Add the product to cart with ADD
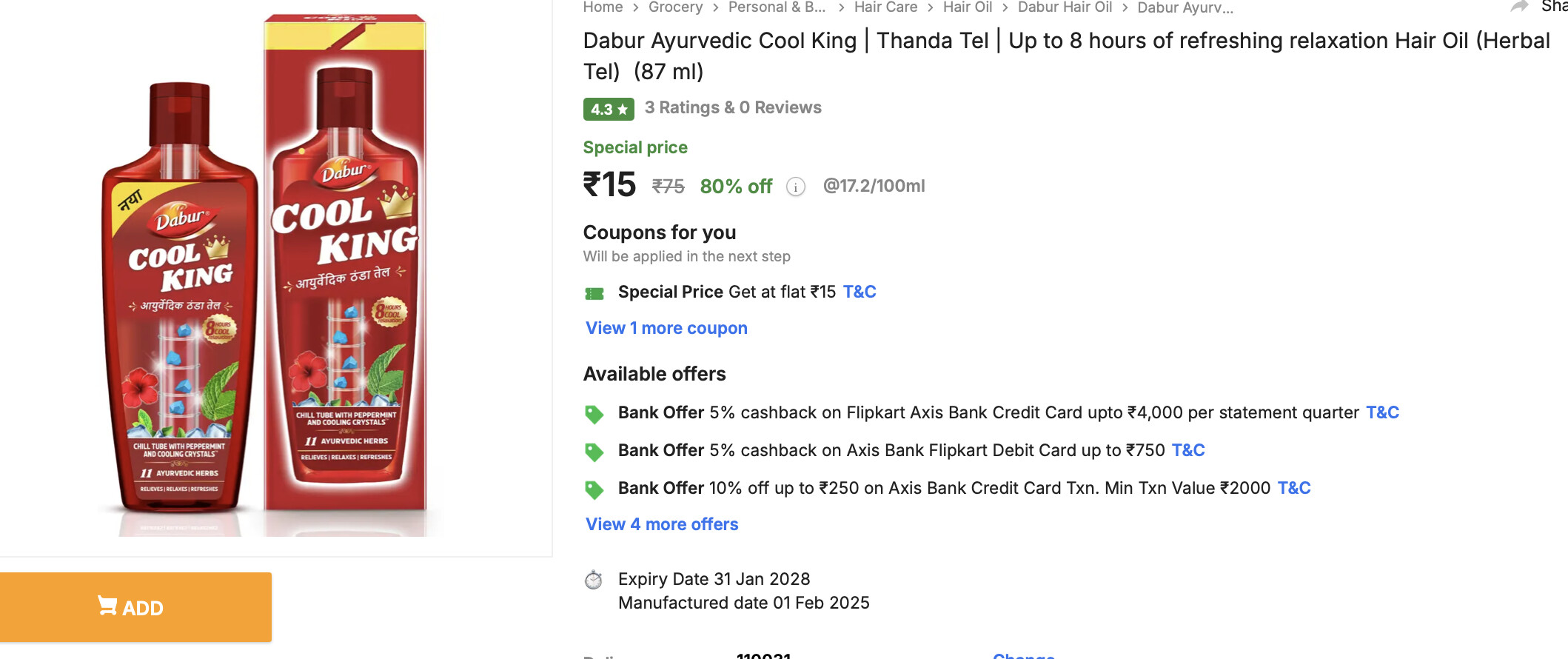 pyautogui.click(x=135, y=607)
